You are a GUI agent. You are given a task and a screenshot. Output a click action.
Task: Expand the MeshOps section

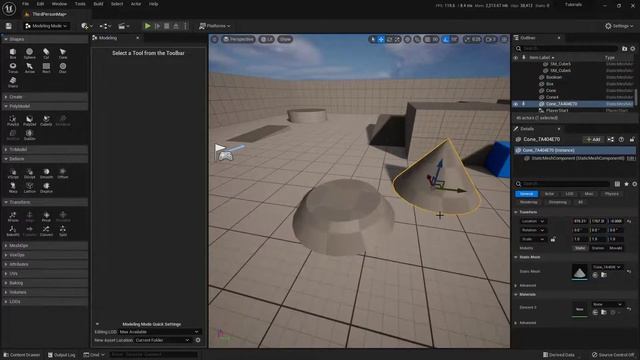pos(44,246)
